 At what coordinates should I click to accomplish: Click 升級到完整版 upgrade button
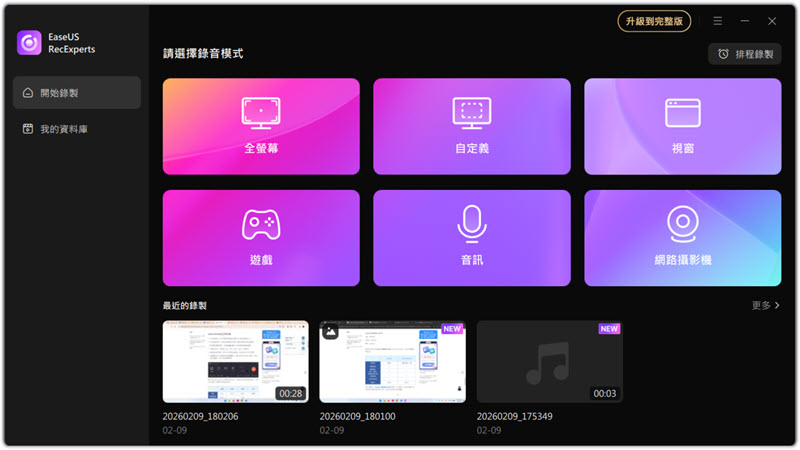click(x=654, y=21)
